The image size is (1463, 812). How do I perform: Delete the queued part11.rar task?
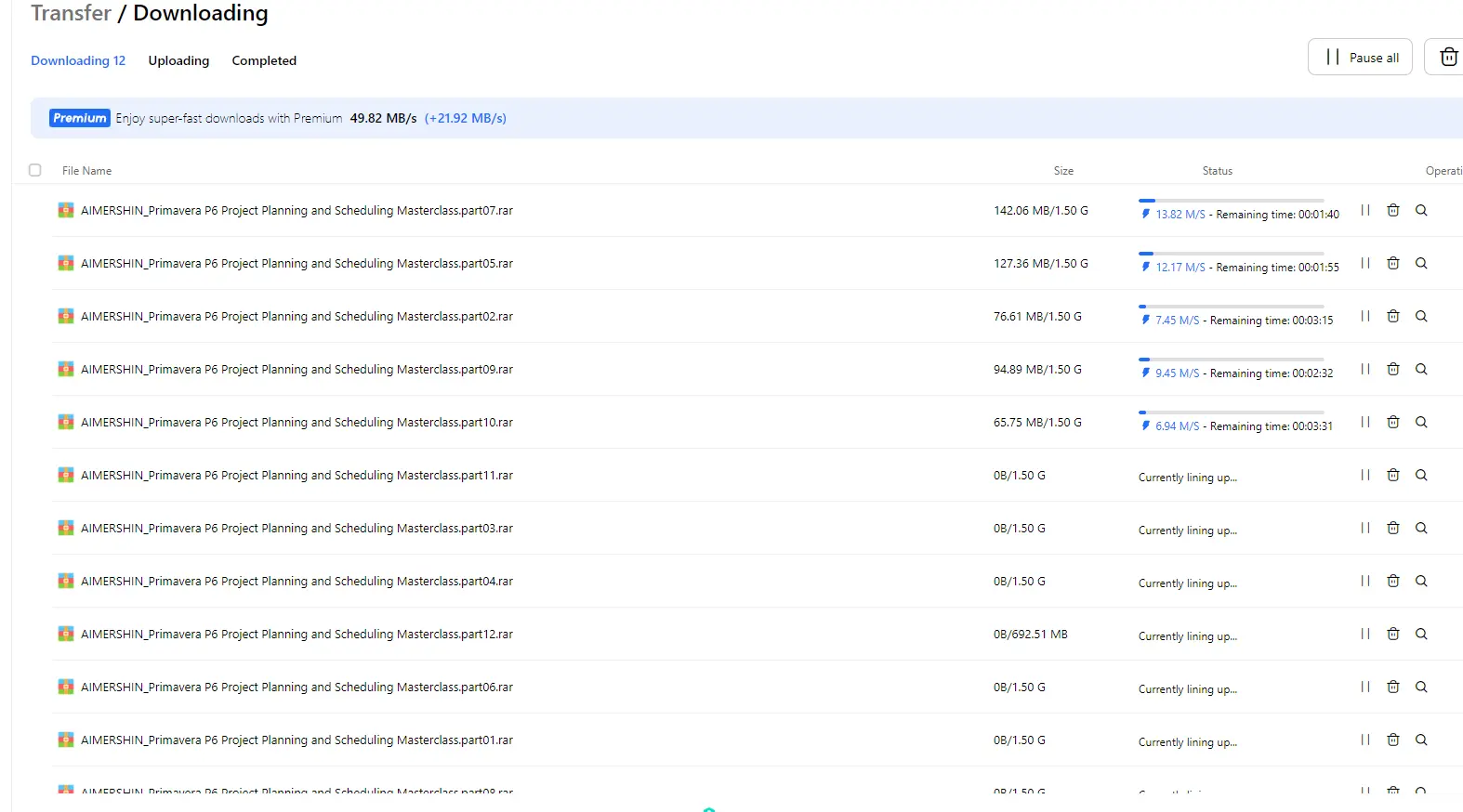(x=1393, y=475)
